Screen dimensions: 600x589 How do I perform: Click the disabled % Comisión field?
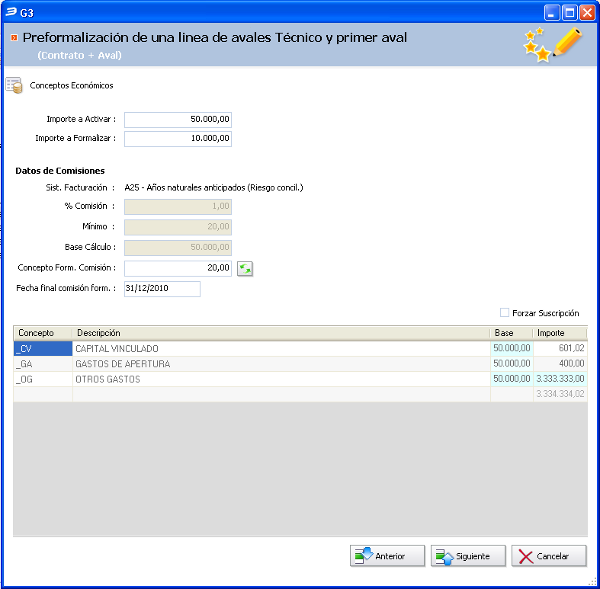(178, 207)
